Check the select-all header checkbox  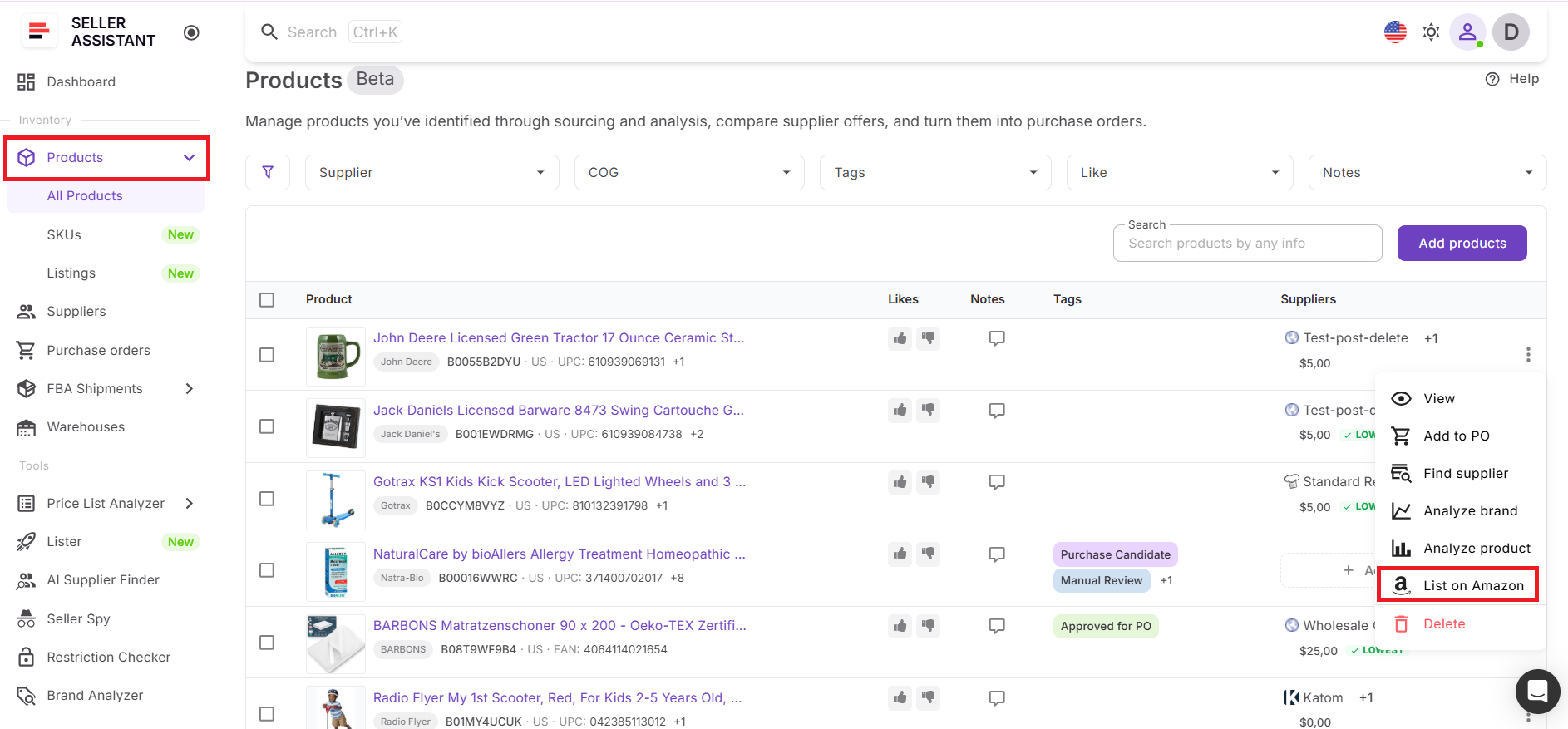click(x=267, y=299)
